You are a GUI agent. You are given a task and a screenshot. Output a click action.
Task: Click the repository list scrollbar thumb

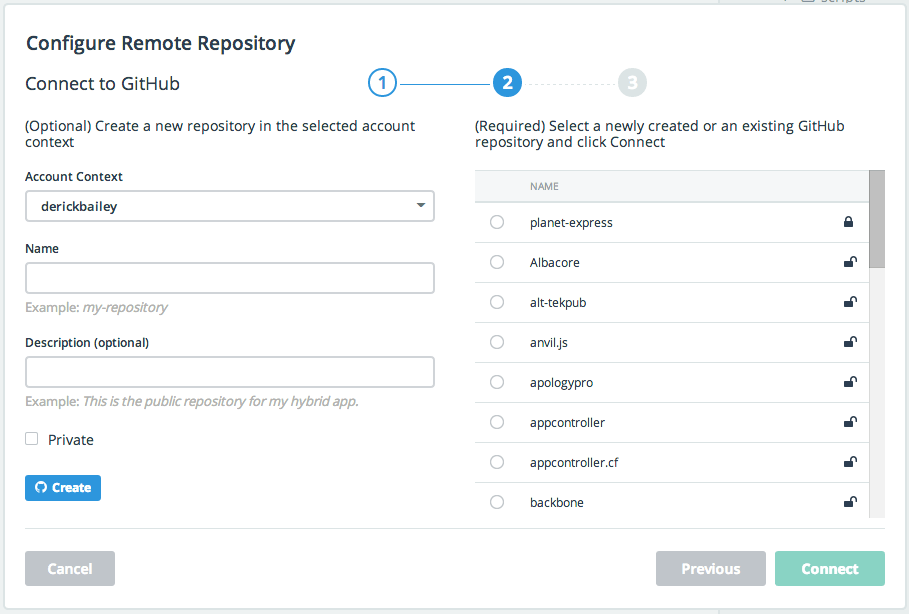[877, 219]
